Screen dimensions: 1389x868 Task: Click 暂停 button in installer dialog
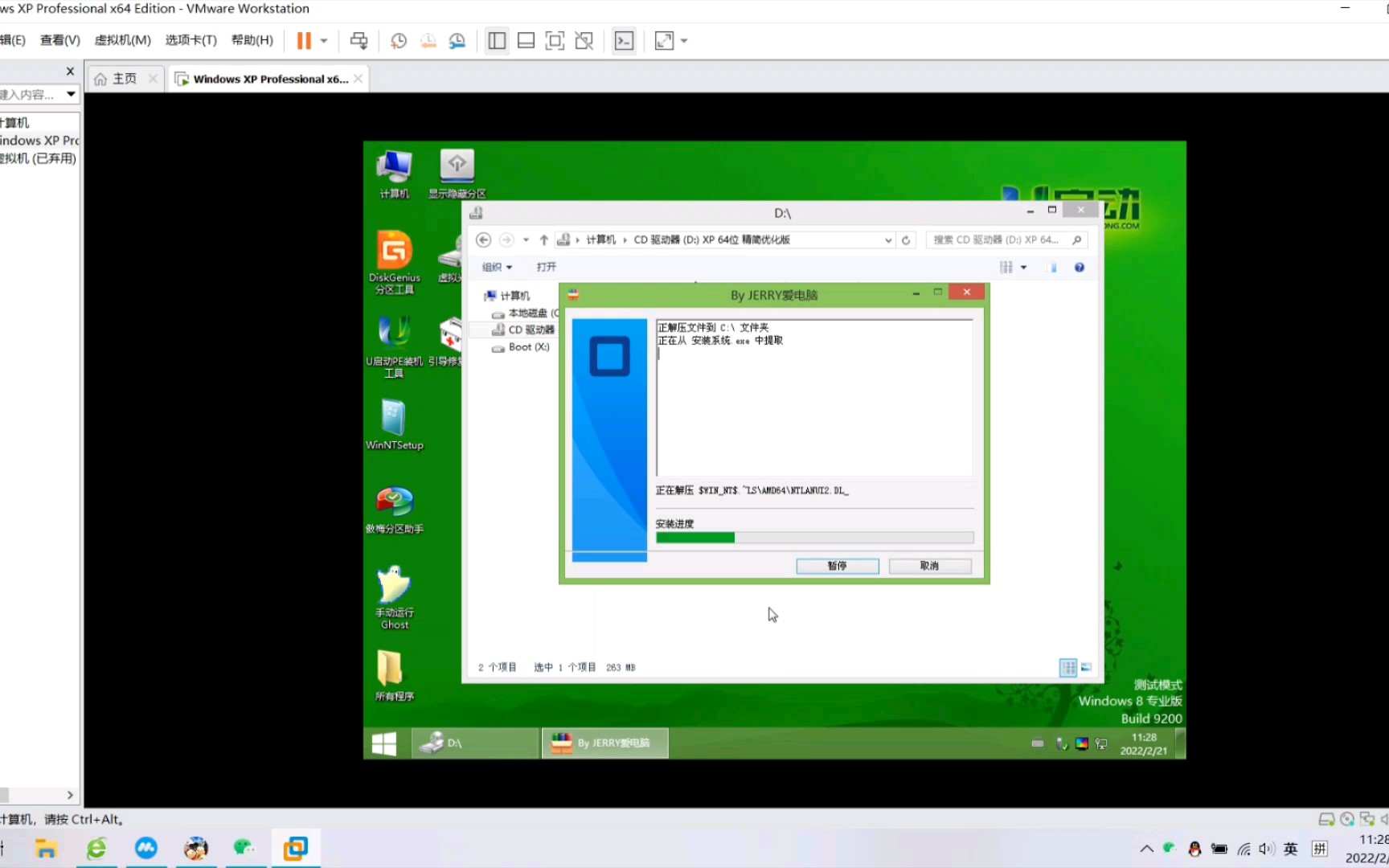pyautogui.click(x=838, y=566)
